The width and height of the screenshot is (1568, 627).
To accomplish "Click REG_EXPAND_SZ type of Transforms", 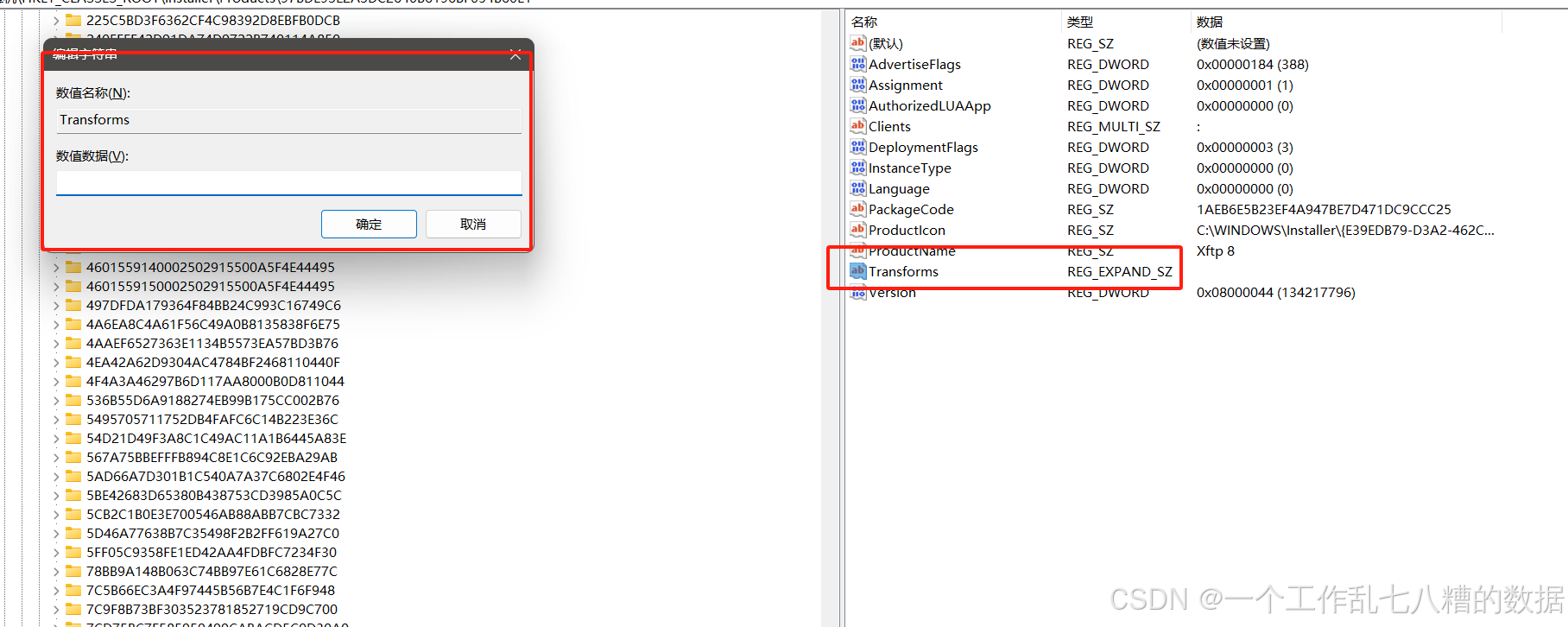I will [1120, 271].
